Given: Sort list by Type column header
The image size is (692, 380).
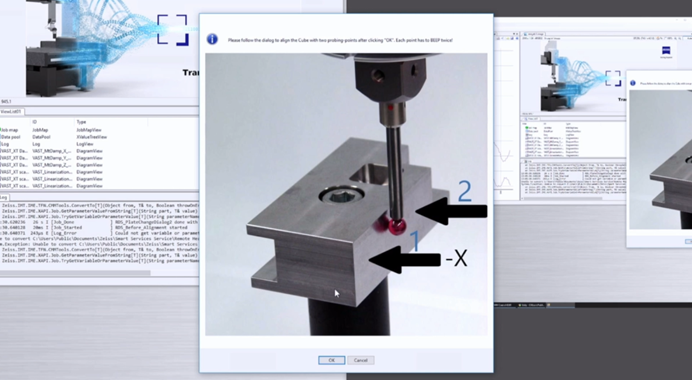Looking at the screenshot, I should [81, 122].
